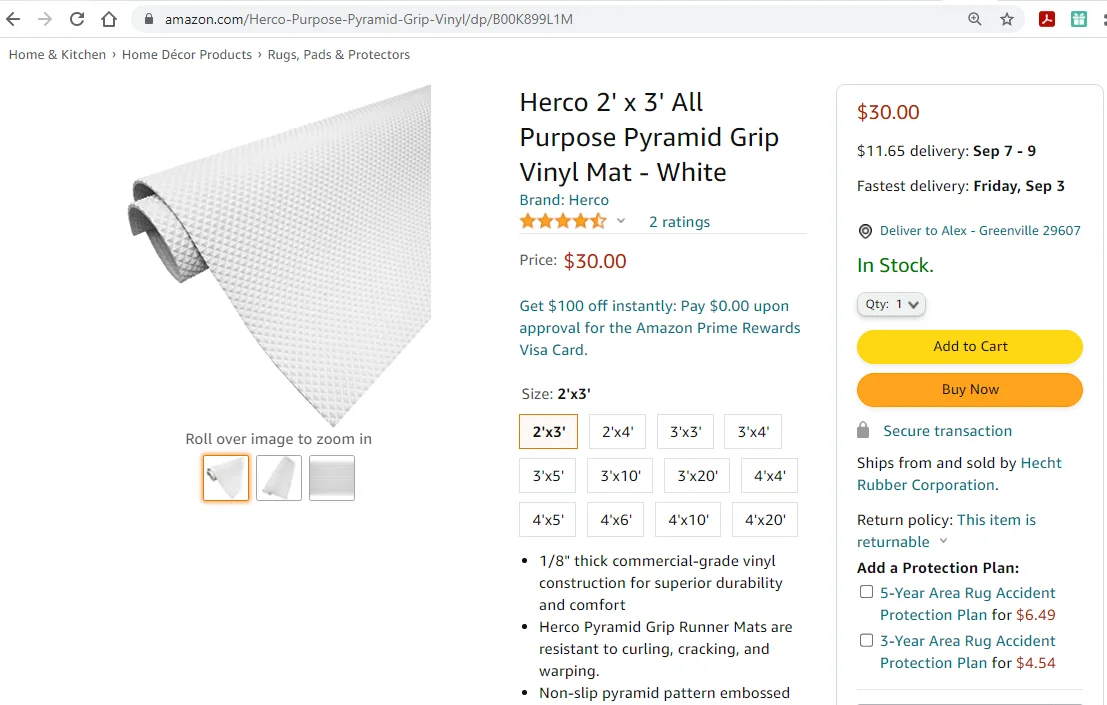Select the 3'x10' size swatch
The image size is (1107, 705).
tap(620, 476)
